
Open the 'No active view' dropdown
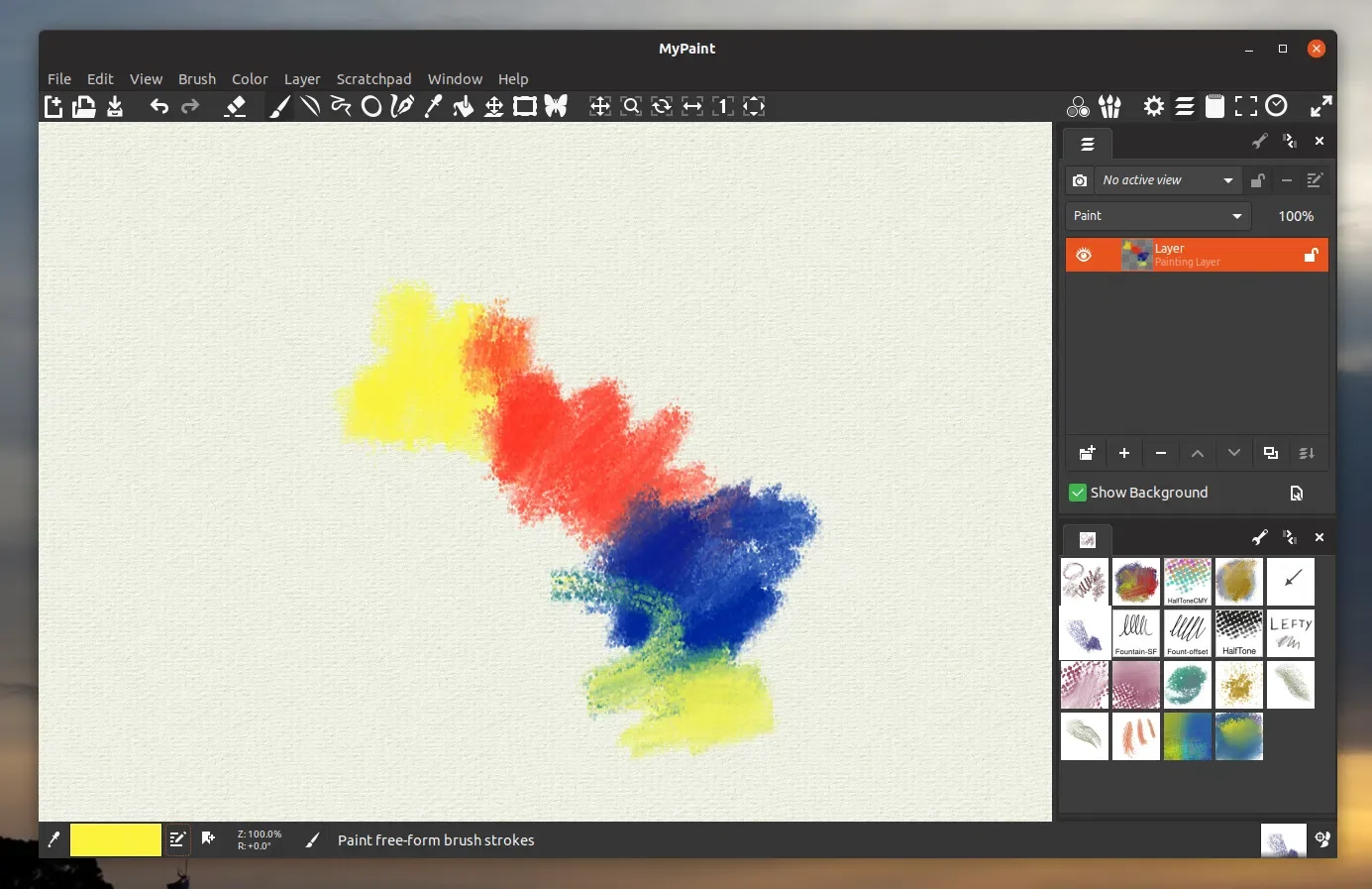click(x=1167, y=180)
